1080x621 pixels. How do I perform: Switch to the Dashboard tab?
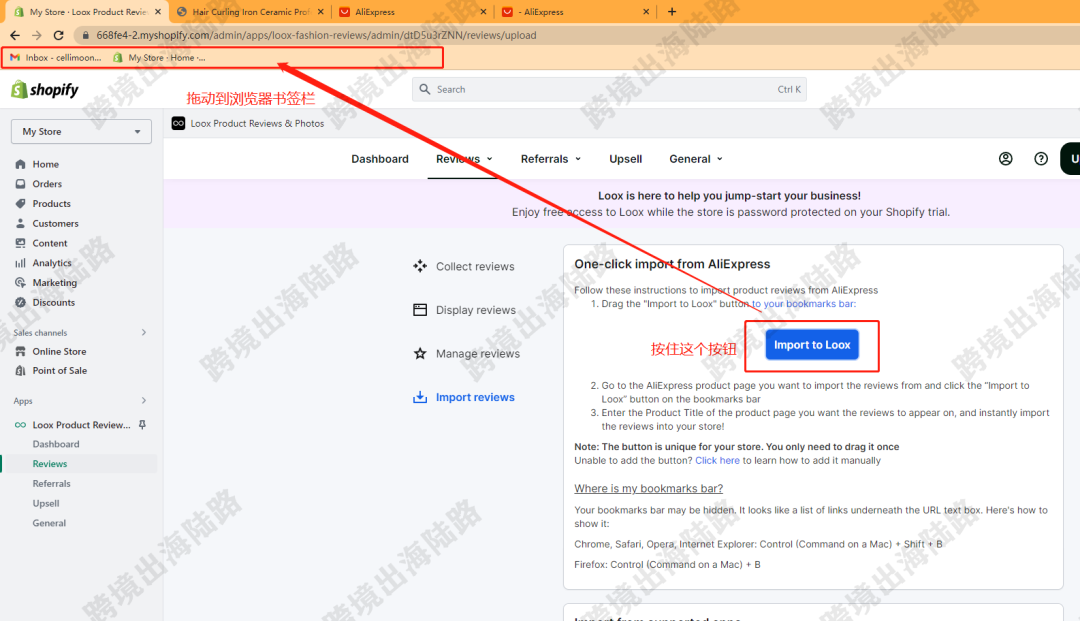tap(380, 159)
